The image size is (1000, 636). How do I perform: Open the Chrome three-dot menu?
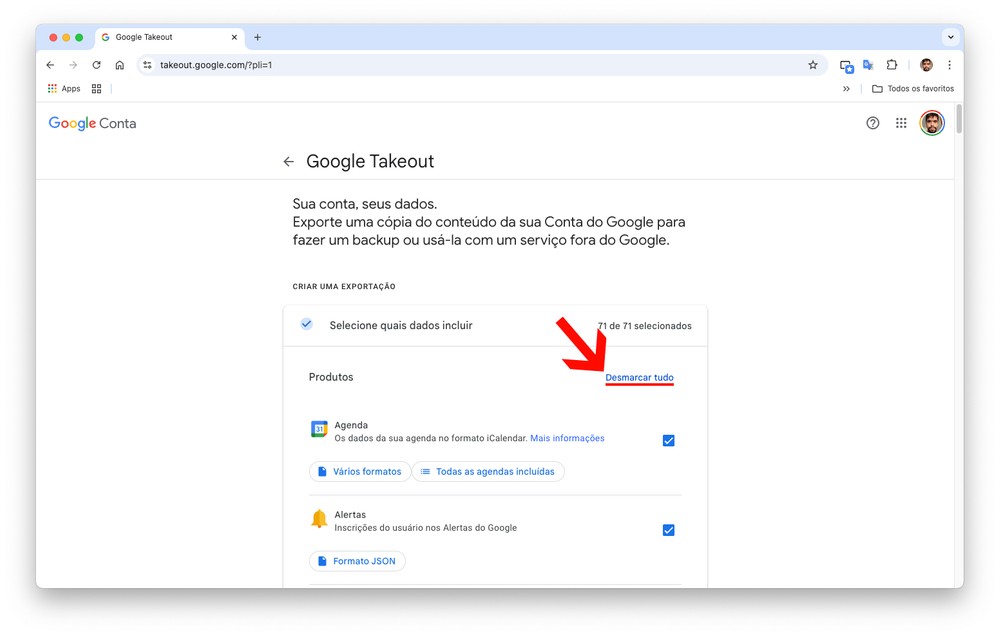[950, 65]
